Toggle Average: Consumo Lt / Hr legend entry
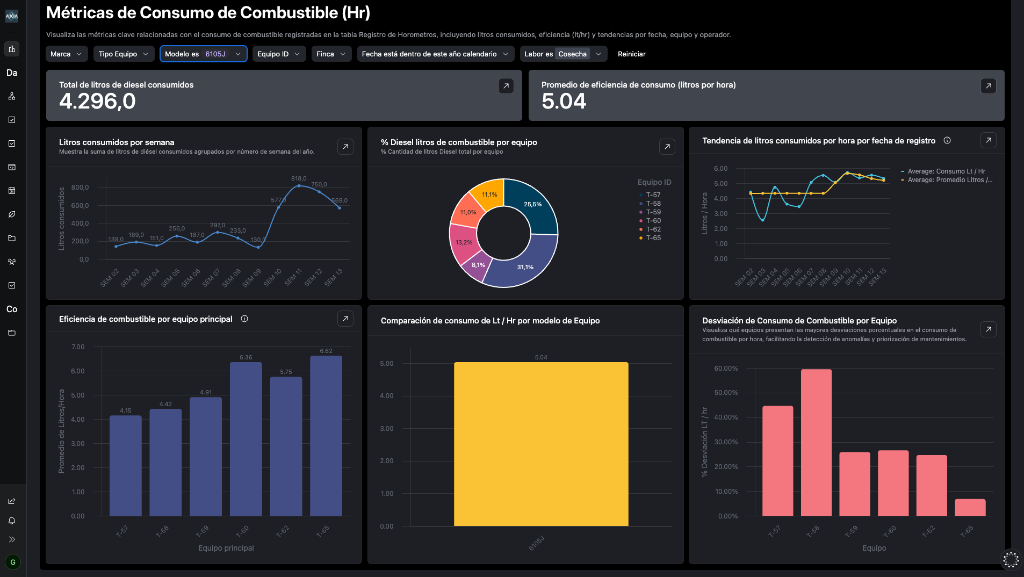The height and width of the screenshot is (577, 1024). coord(943,171)
